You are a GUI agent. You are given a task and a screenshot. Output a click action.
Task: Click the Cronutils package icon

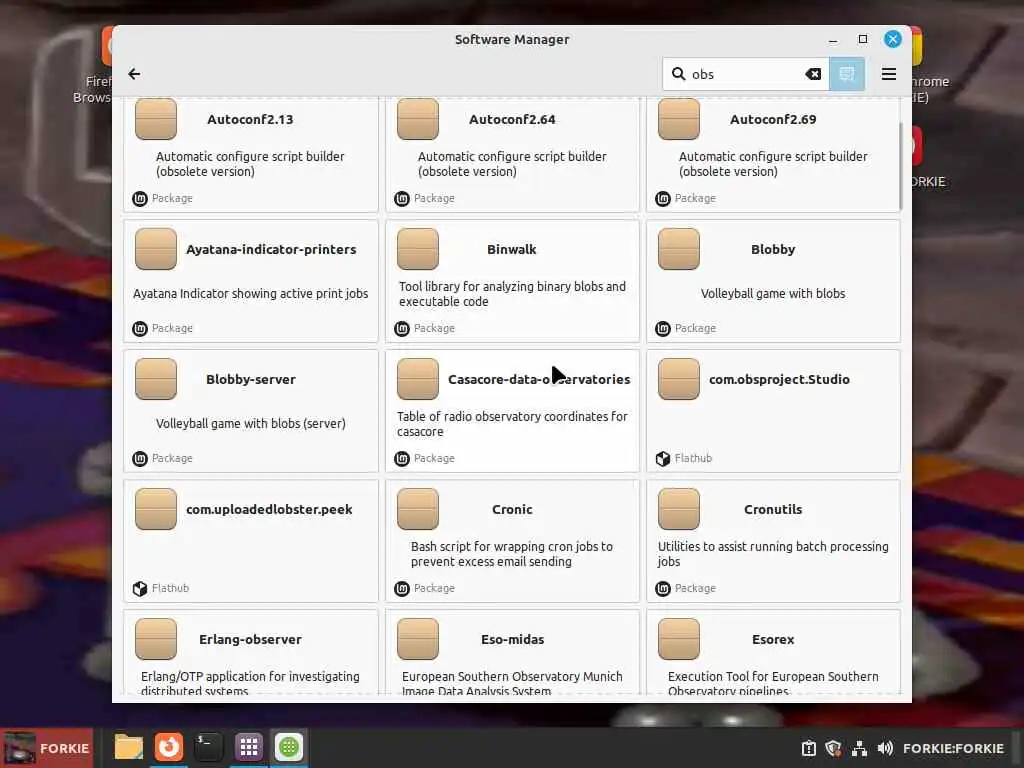tap(679, 509)
